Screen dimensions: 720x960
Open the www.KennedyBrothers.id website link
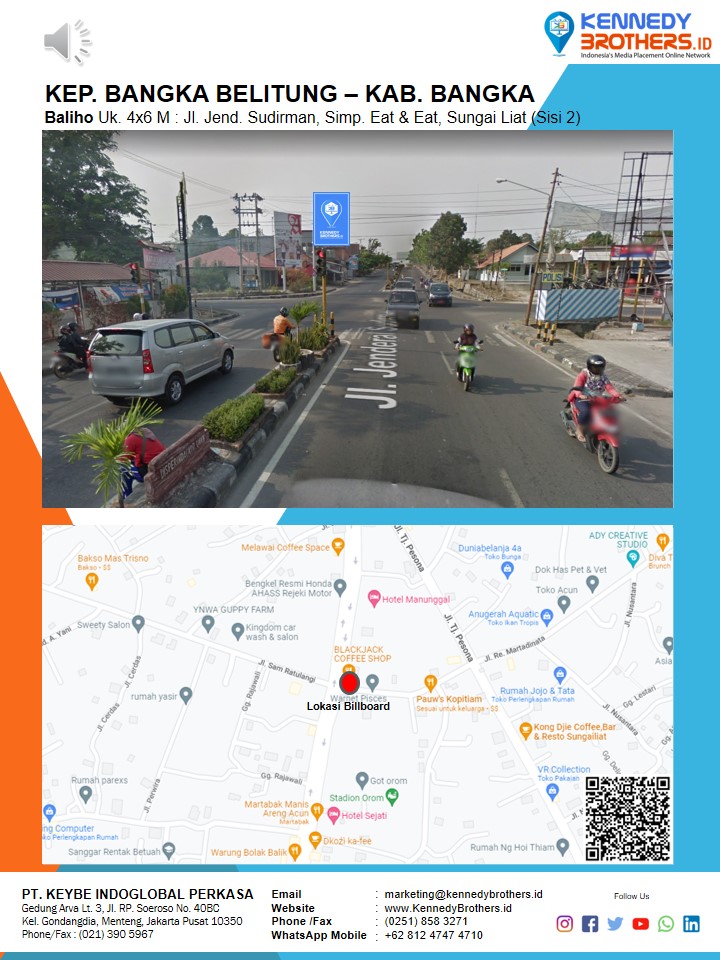point(448,908)
